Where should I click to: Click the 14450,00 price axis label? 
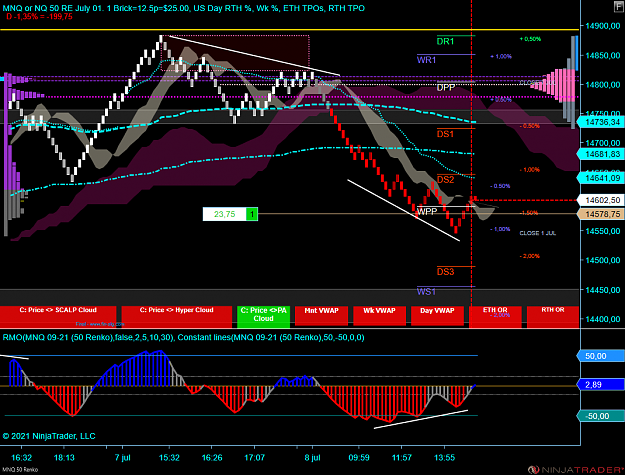click(x=603, y=290)
